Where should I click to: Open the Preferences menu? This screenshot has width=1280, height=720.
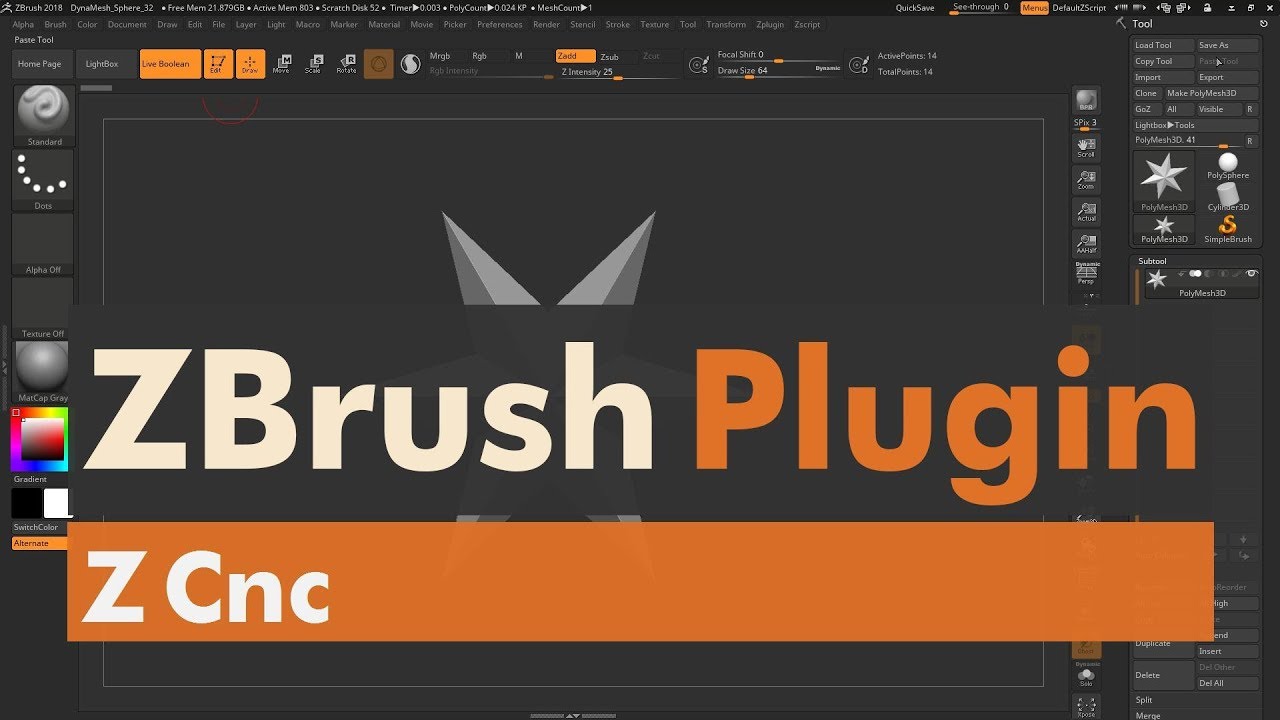(500, 24)
